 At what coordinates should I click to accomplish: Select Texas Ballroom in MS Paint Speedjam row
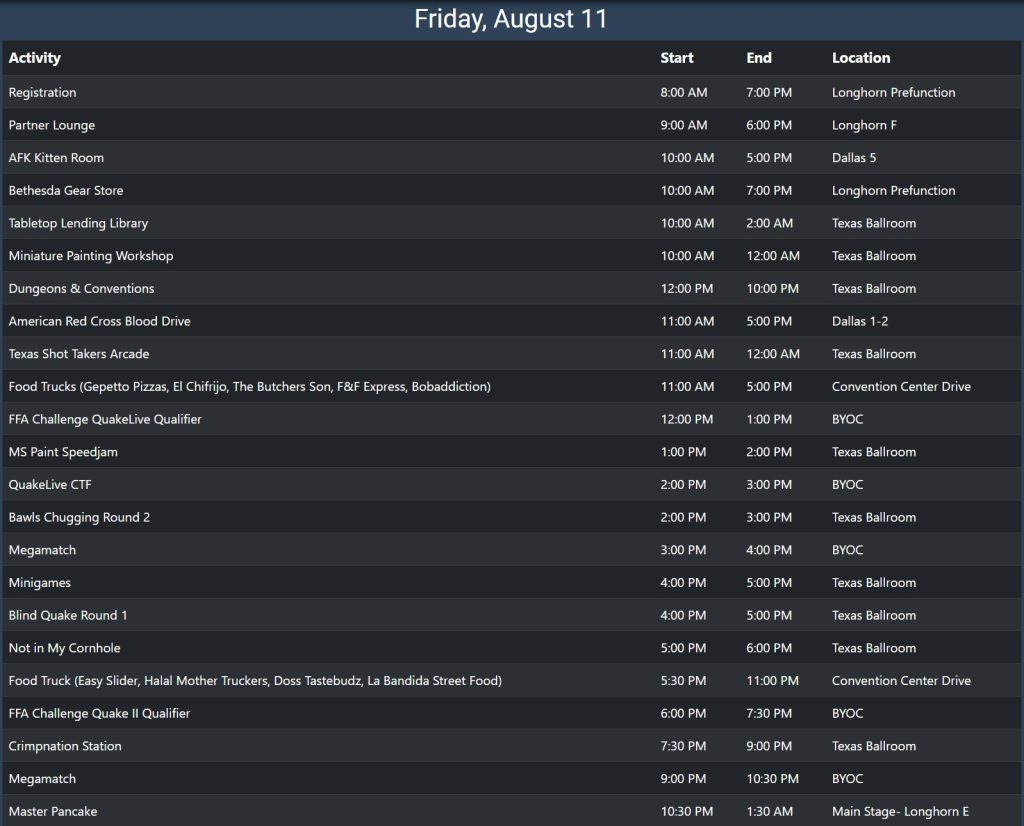(874, 452)
